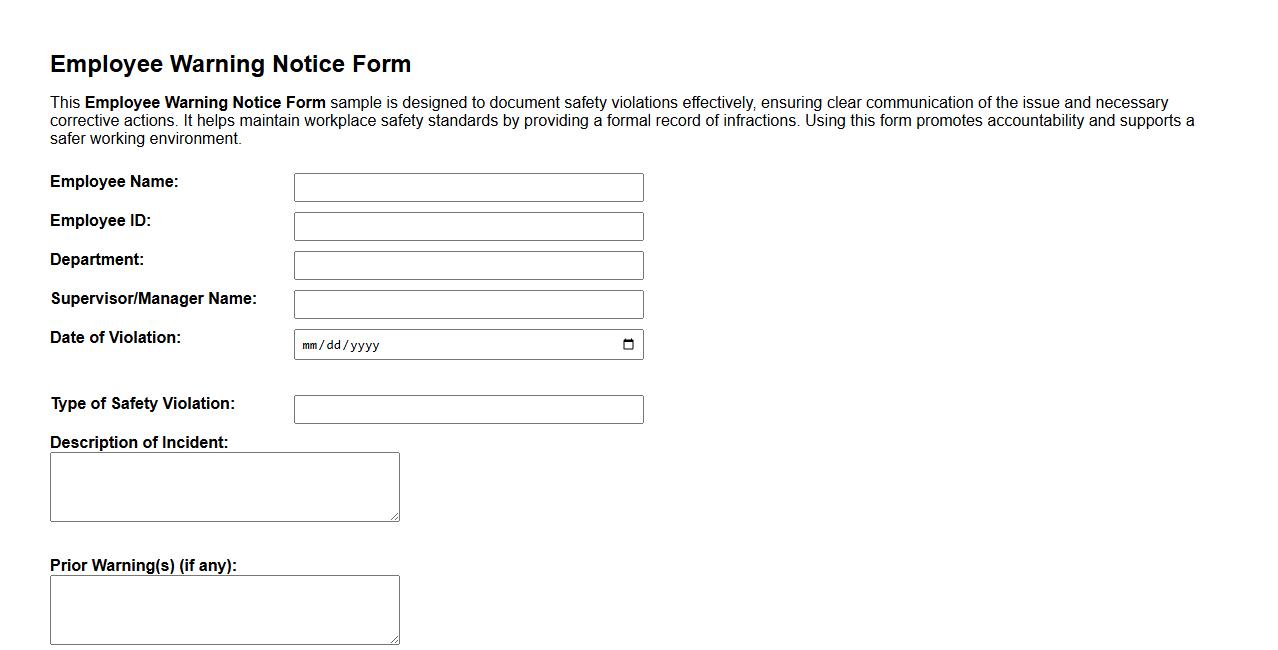Click the Employee Name label
Image resolution: width=1278 pixels, height=650 pixels.
pos(115,181)
